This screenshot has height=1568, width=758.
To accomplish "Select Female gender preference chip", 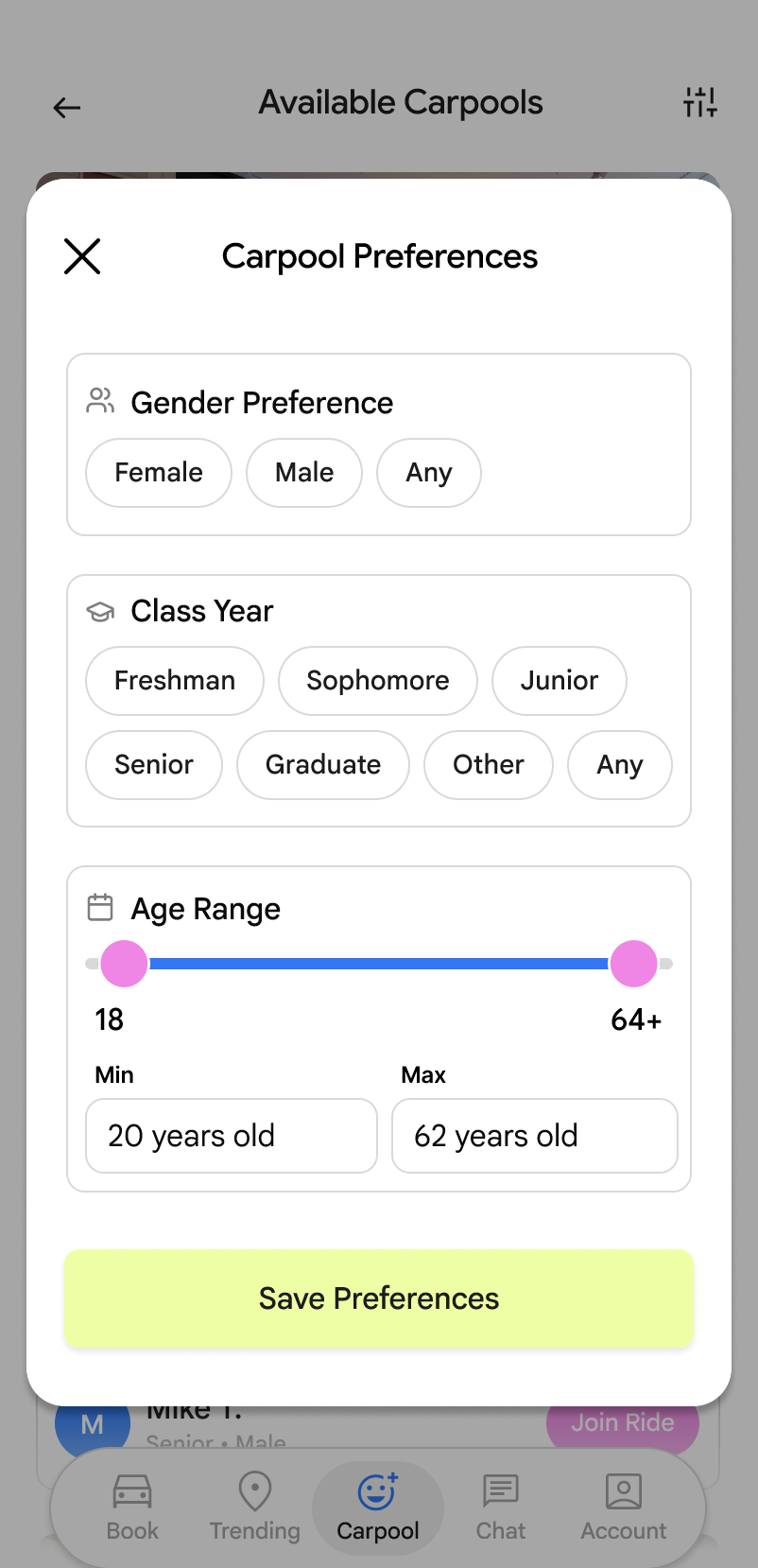I will point(159,473).
